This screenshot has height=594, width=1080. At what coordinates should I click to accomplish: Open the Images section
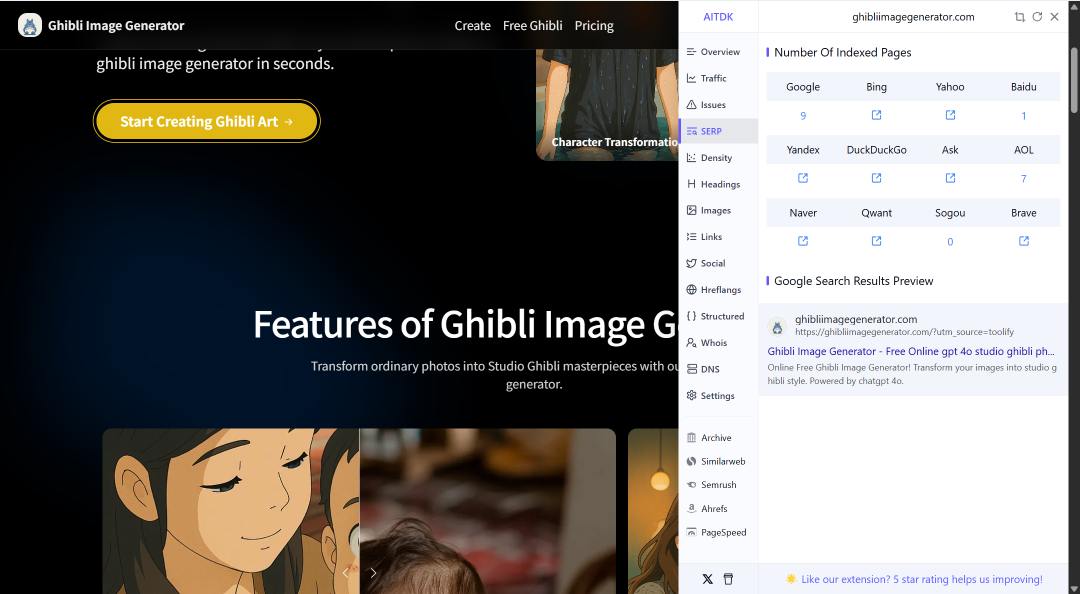[718, 210]
